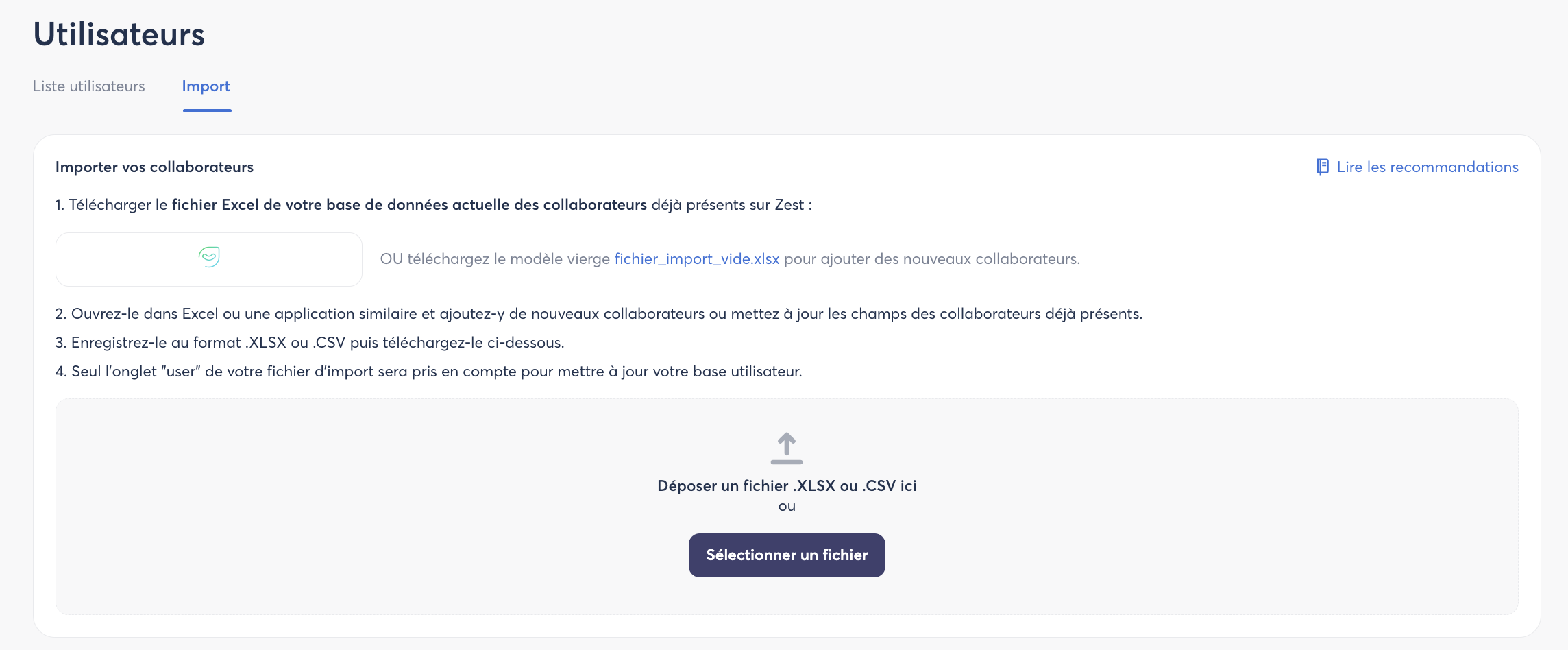Image resolution: width=1568 pixels, height=650 pixels.
Task: Click the OU téléchargez le modèle vierge text
Action: 495,259
